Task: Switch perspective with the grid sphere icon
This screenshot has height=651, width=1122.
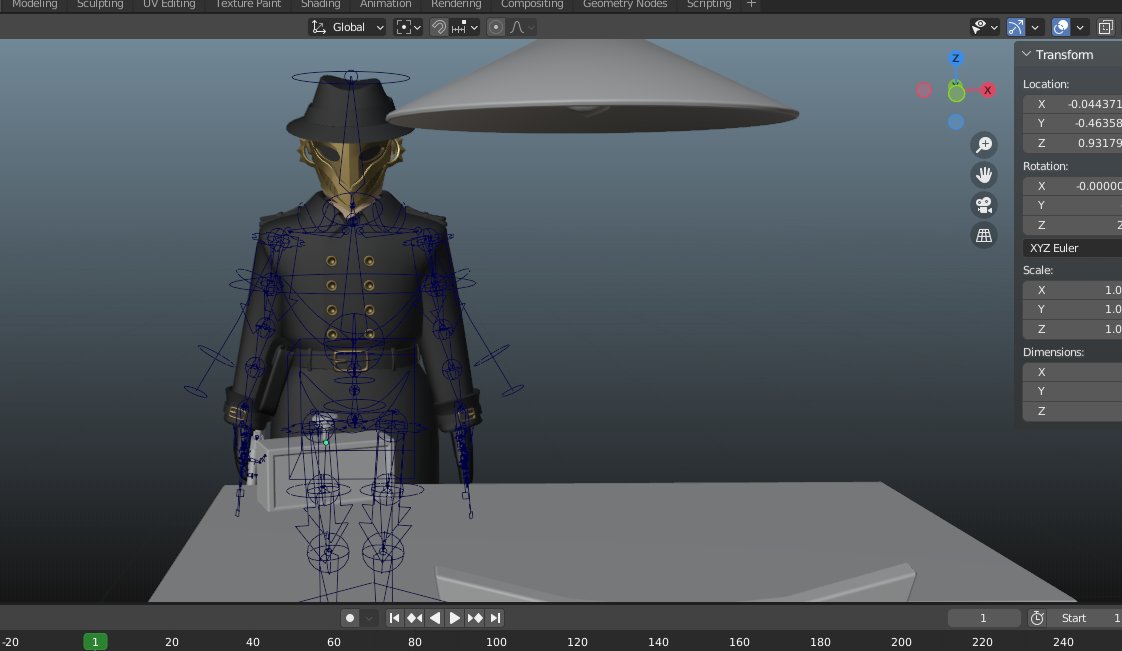Action: coord(984,234)
